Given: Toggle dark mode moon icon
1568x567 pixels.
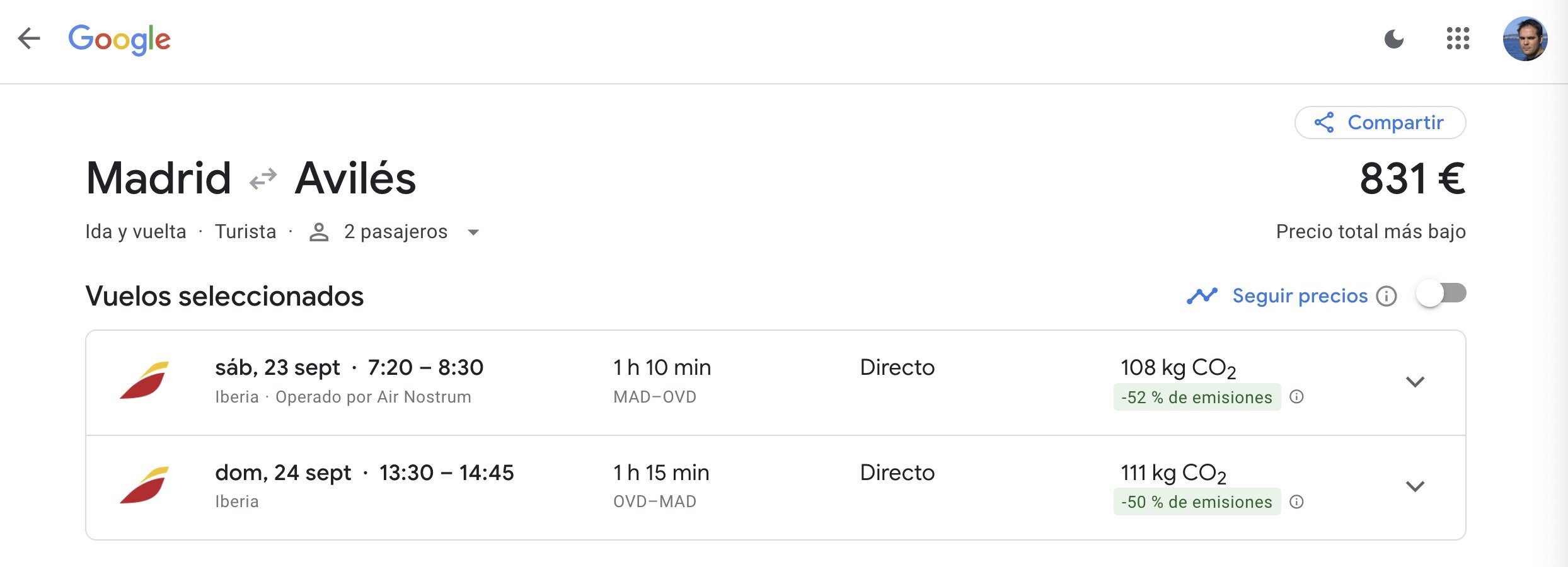Looking at the screenshot, I should point(1393,39).
